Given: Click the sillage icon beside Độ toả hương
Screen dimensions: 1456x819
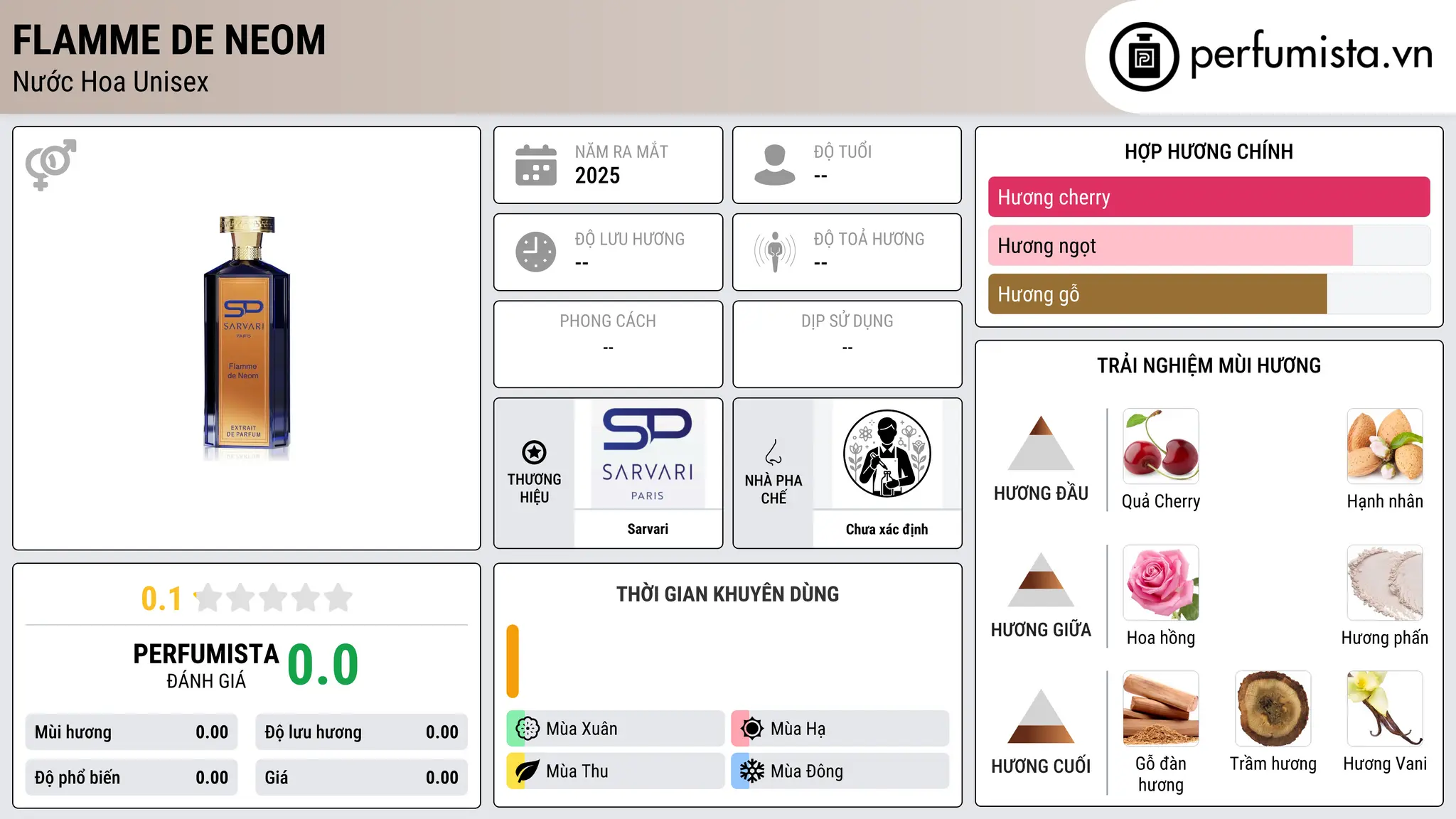Looking at the screenshot, I should (x=775, y=252).
